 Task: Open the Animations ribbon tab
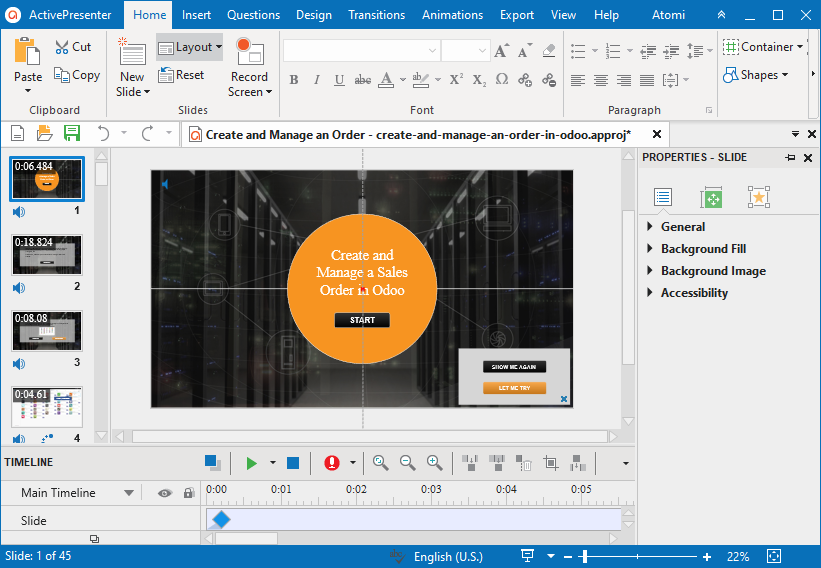(452, 15)
